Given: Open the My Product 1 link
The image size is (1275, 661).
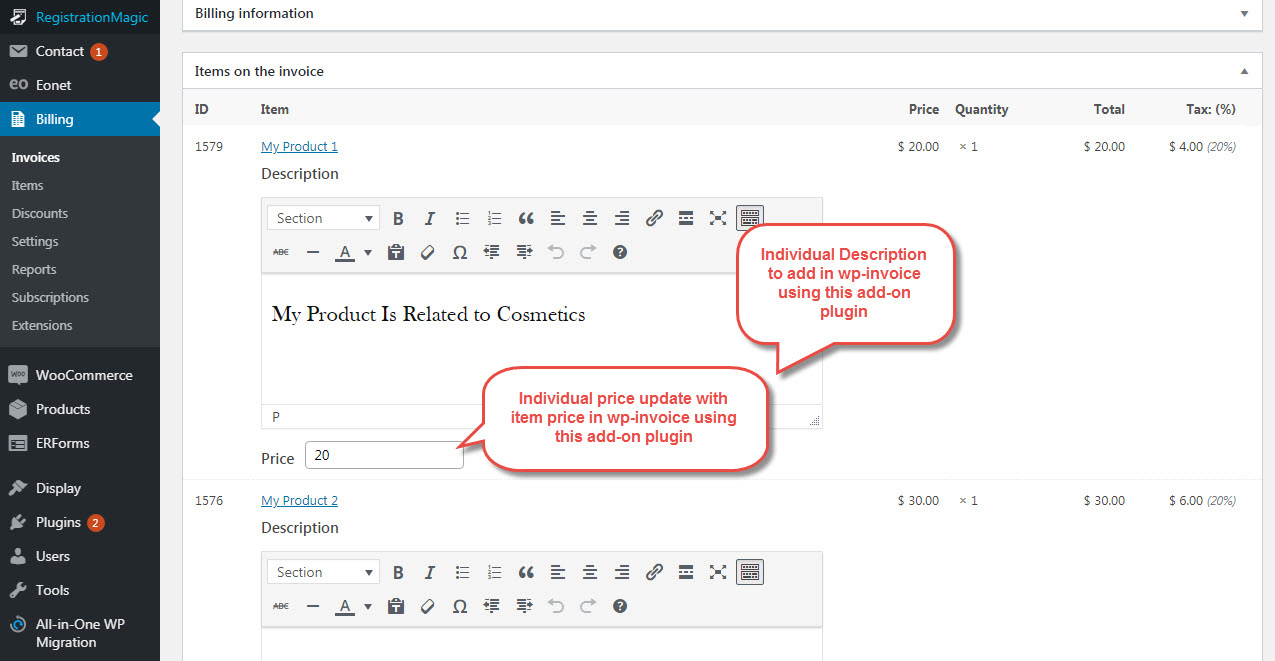Looking at the screenshot, I should point(299,146).
